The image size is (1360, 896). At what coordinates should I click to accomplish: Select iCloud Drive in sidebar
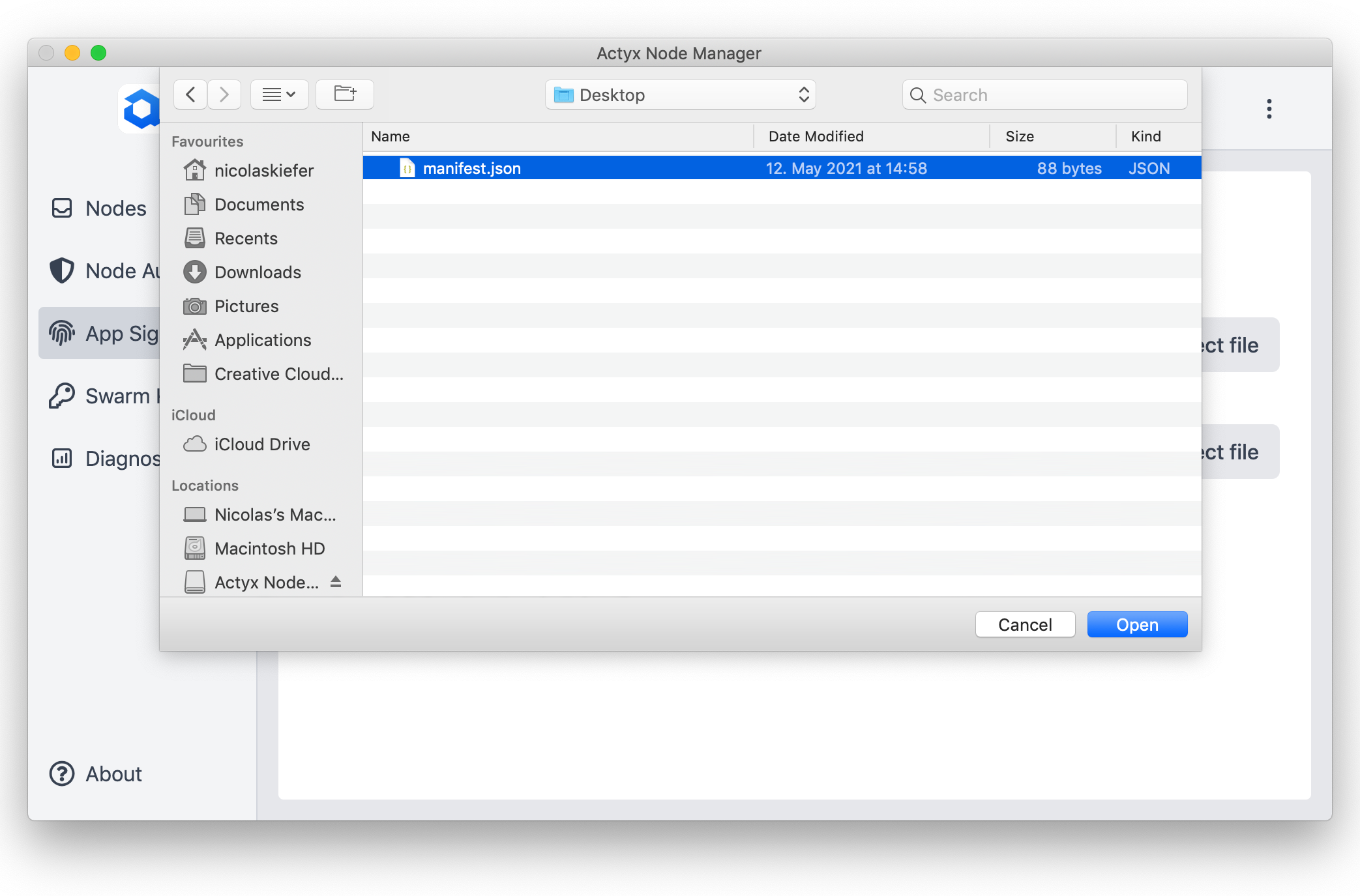click(x=261, y=444)
